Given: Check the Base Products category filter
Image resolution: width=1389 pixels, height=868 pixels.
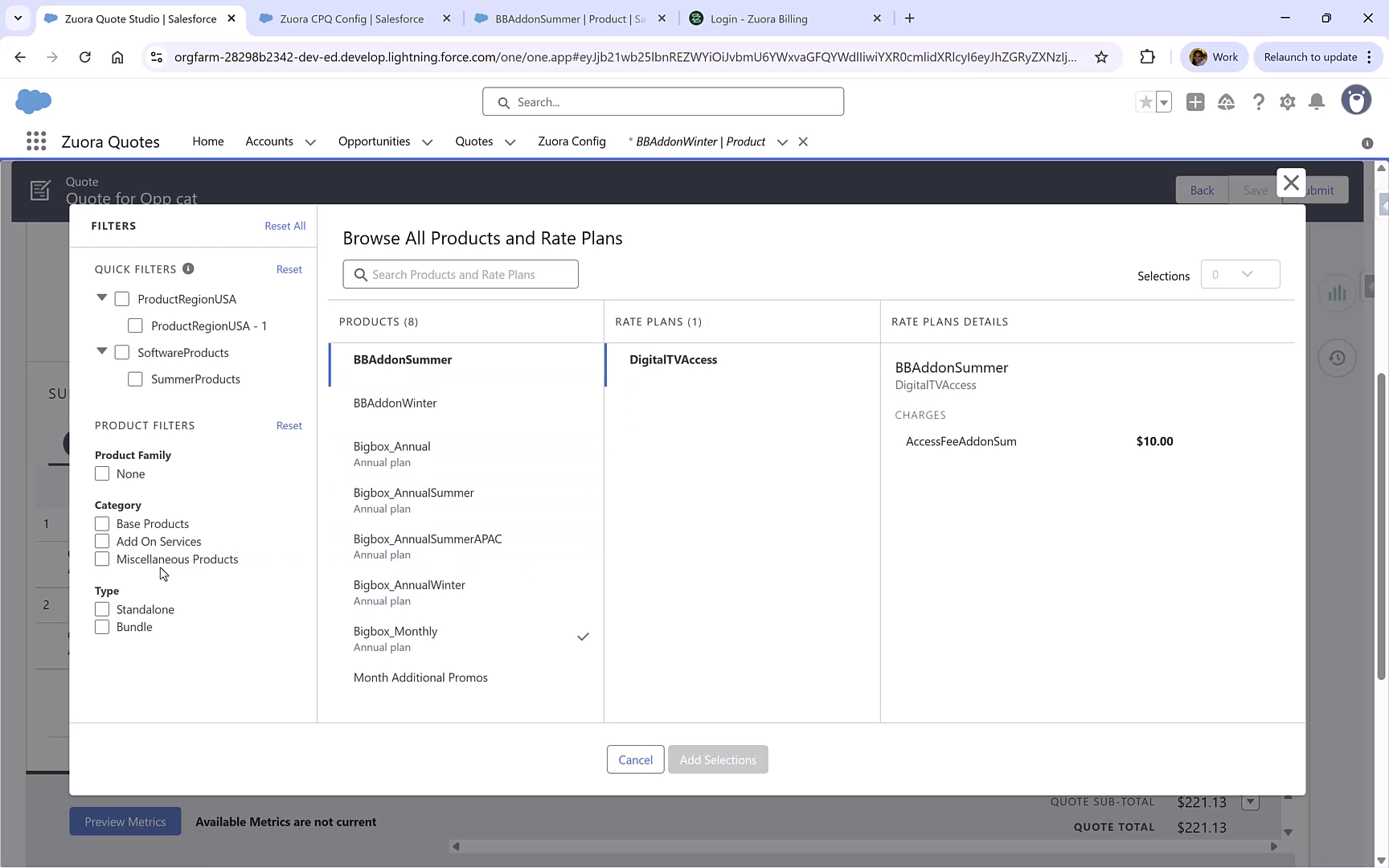Looking at the screenshot, I should (102, 523).
